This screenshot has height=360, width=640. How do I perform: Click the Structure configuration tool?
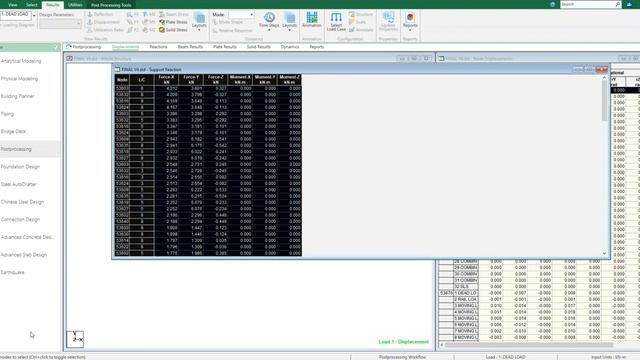(x=361, y=14)
